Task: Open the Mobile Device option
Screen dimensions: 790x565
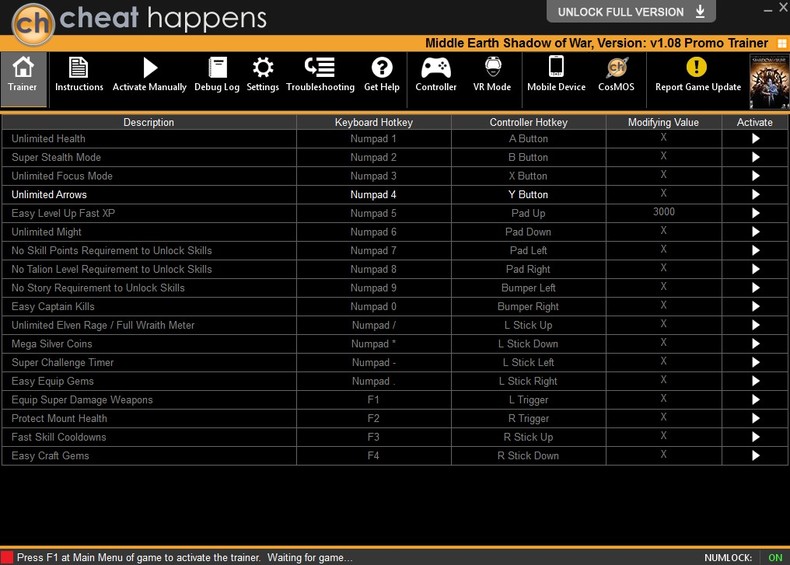Action: click(556, 74)
